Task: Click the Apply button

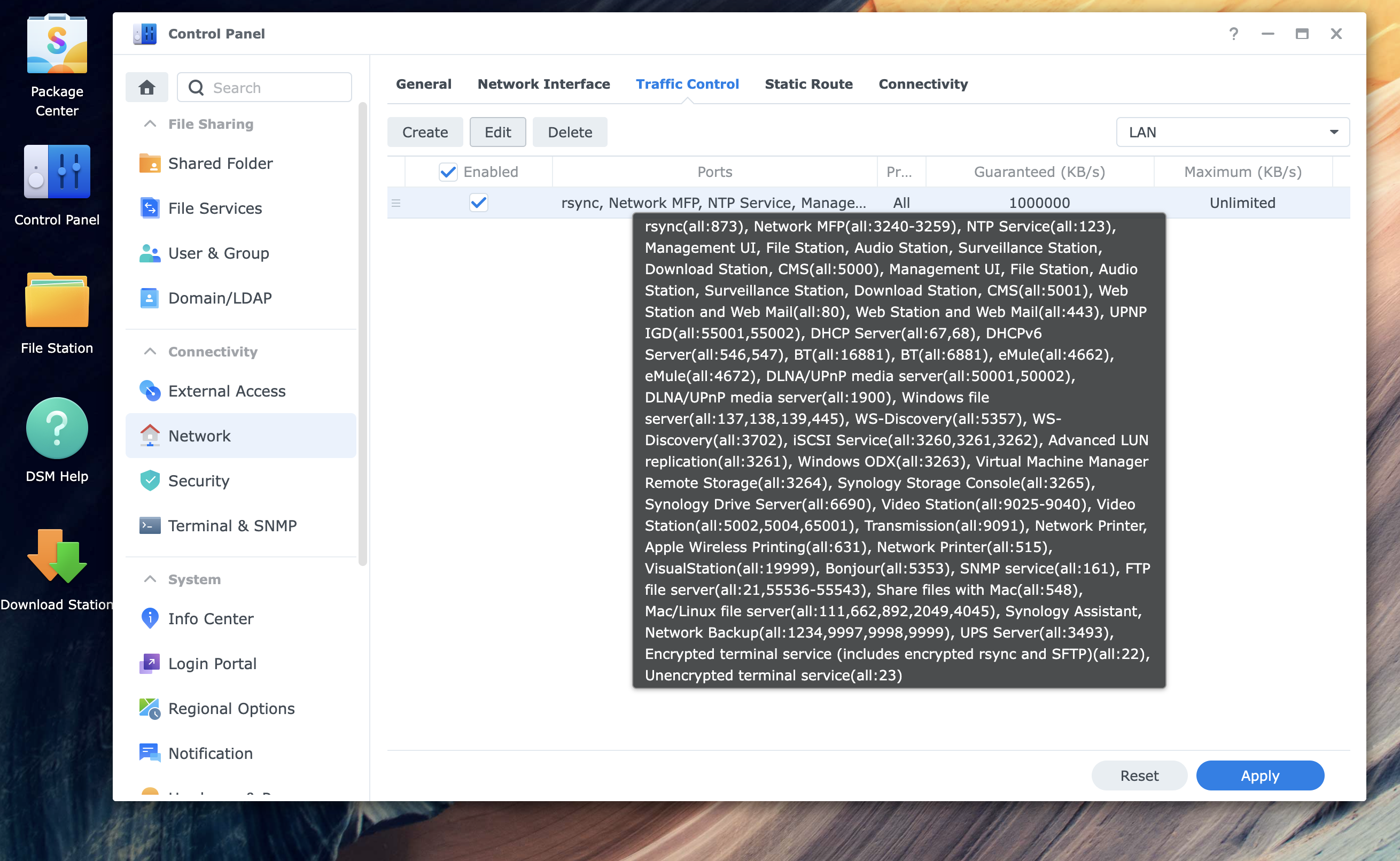Action: [1259, 775]
